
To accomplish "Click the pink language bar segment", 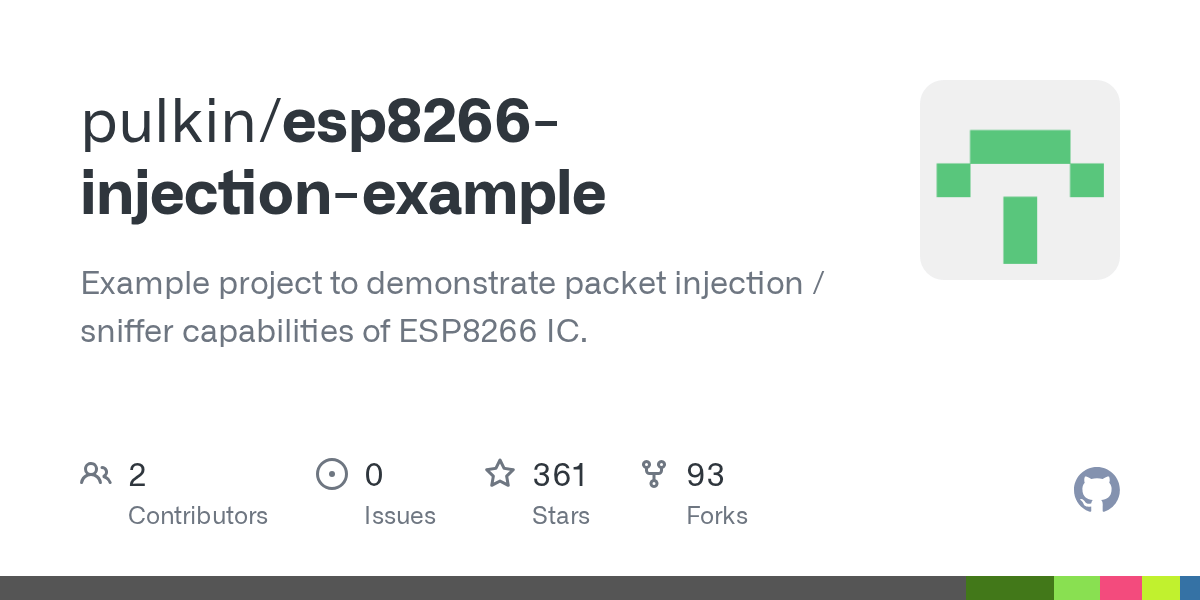I will pyautogui.click(x=1120, y=588).
